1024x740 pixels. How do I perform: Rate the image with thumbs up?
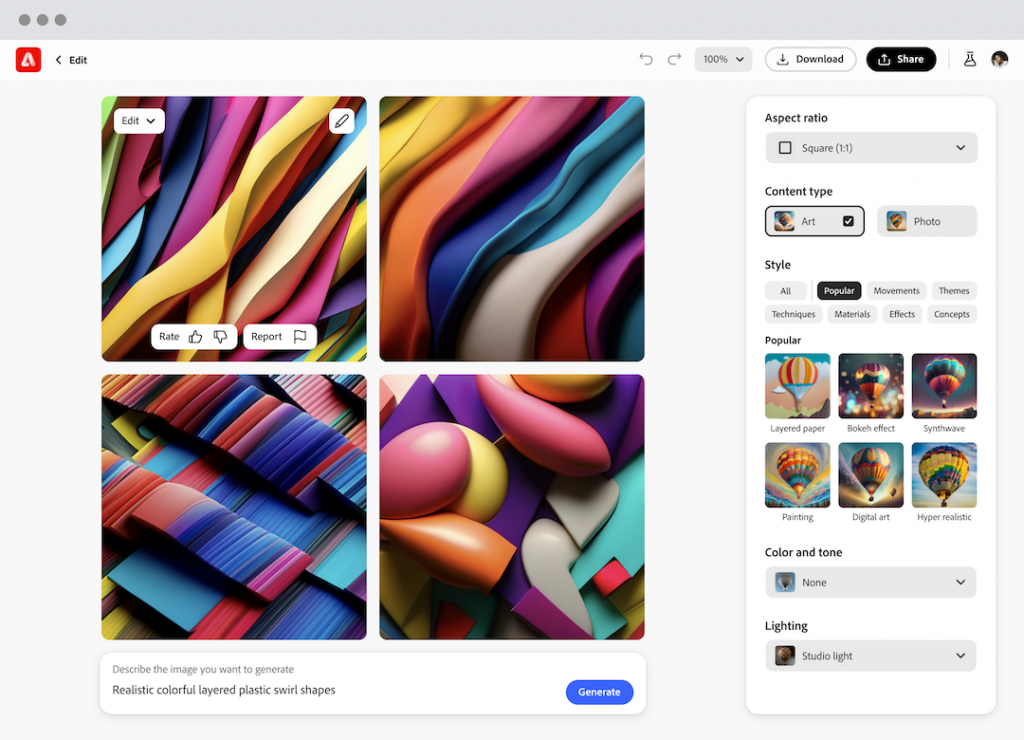(196, 337)
